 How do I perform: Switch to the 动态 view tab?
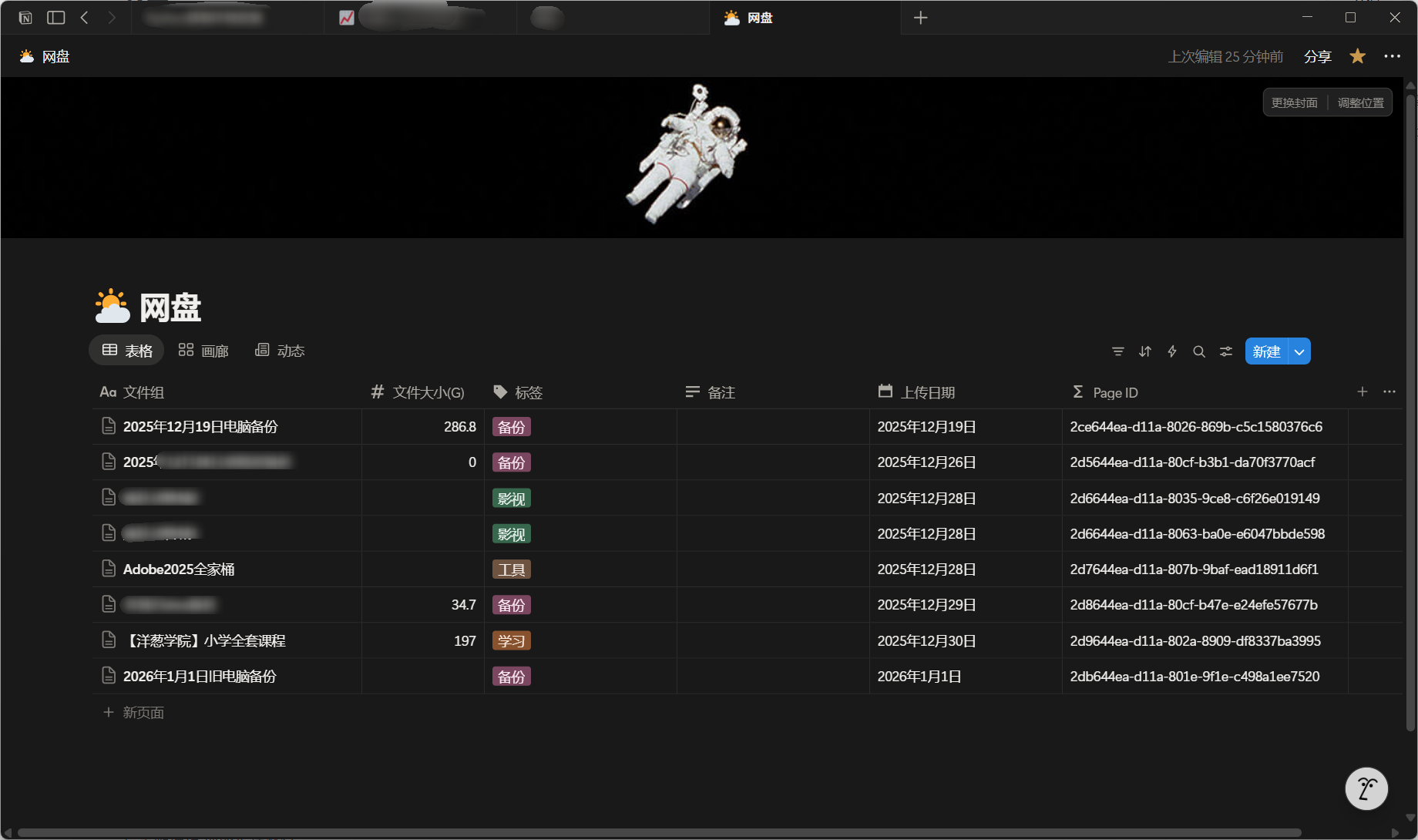tap(280, 351)
